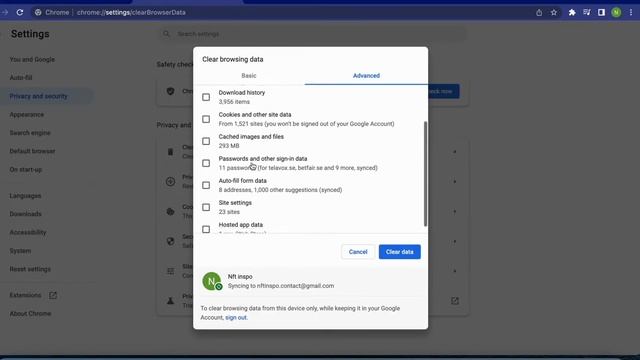Check the Site settings checkbox
The image size is (640, 360).
pos(206,207)
